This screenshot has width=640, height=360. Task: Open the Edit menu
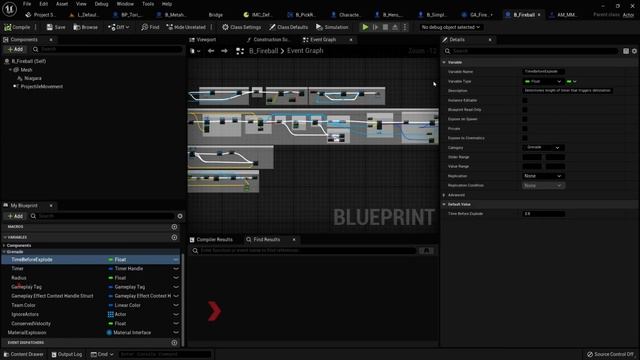(44, 4)
